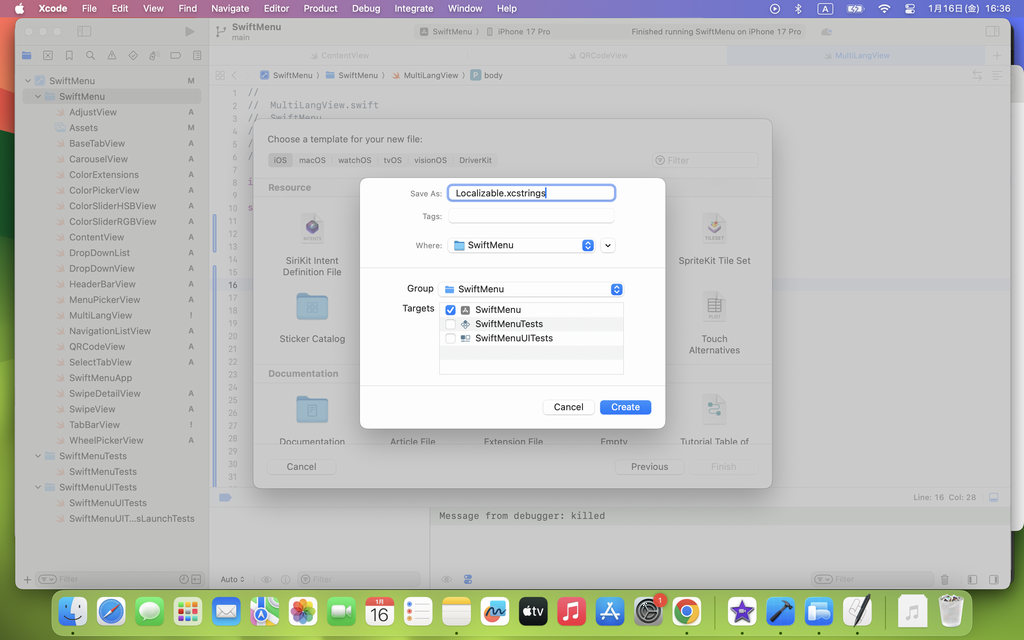Check the SwiftMenuUITests target checkbox
The width and height of the screenshot is (1024, 640).
450,338
